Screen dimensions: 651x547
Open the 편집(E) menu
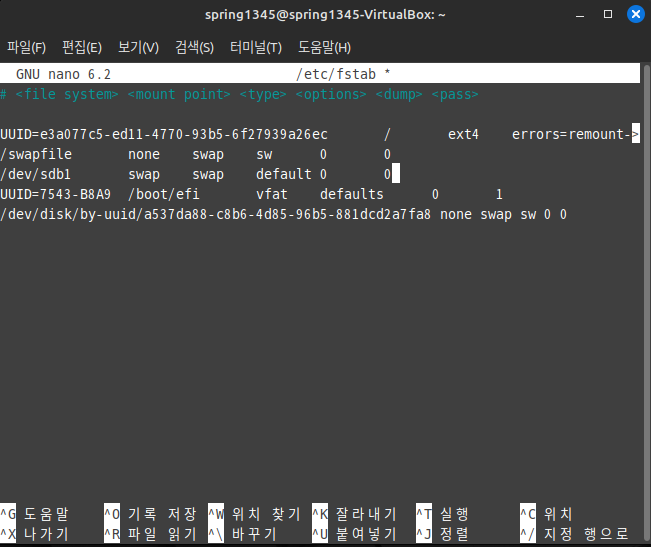pos(82,47)
